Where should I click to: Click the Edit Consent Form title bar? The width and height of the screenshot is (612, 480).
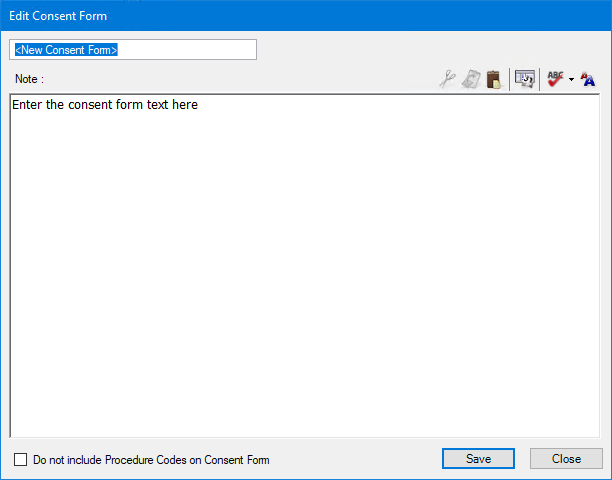tap(300, 15)
